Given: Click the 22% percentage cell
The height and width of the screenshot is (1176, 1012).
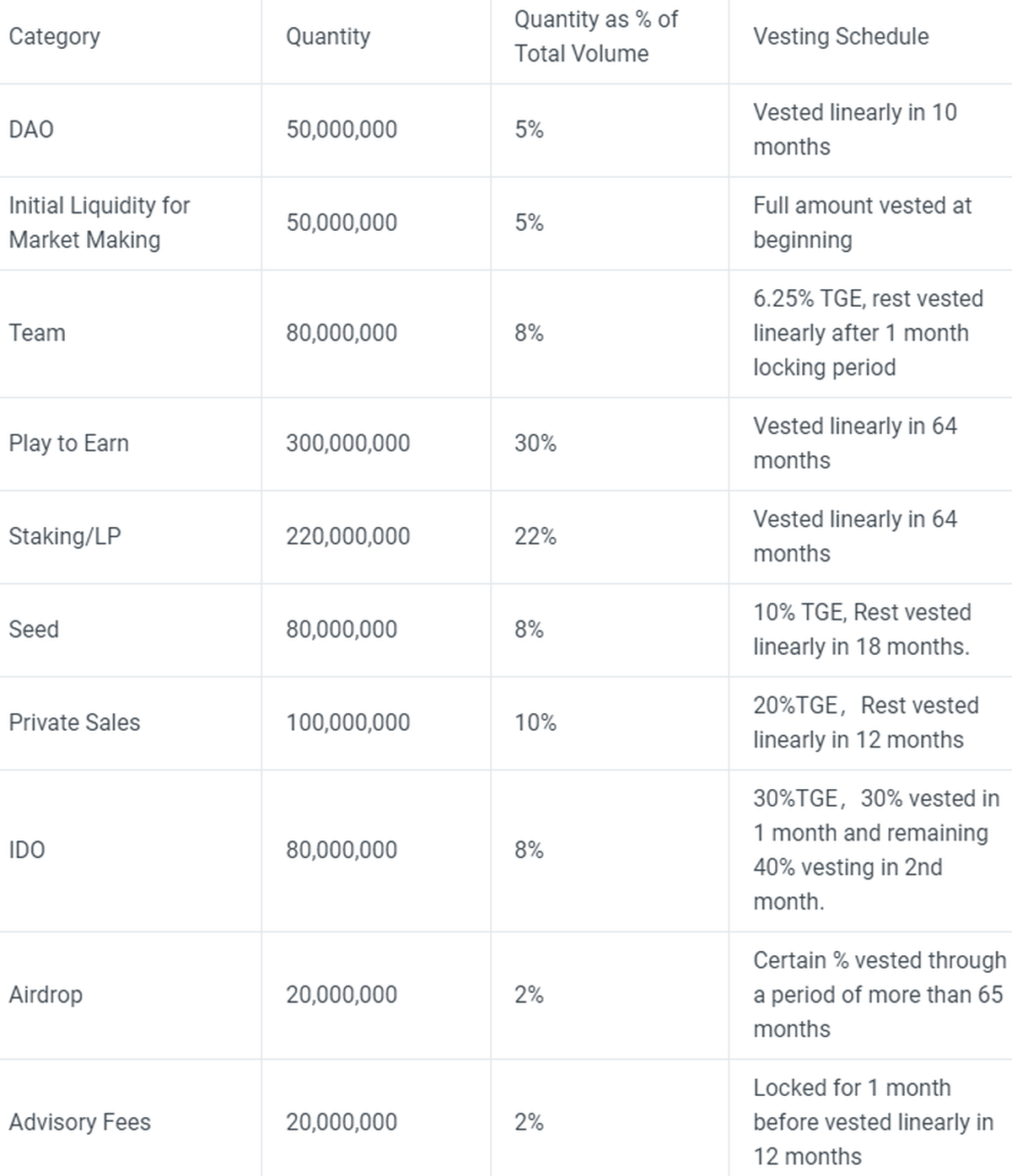Looking at the screenshot, I should 535,536.
